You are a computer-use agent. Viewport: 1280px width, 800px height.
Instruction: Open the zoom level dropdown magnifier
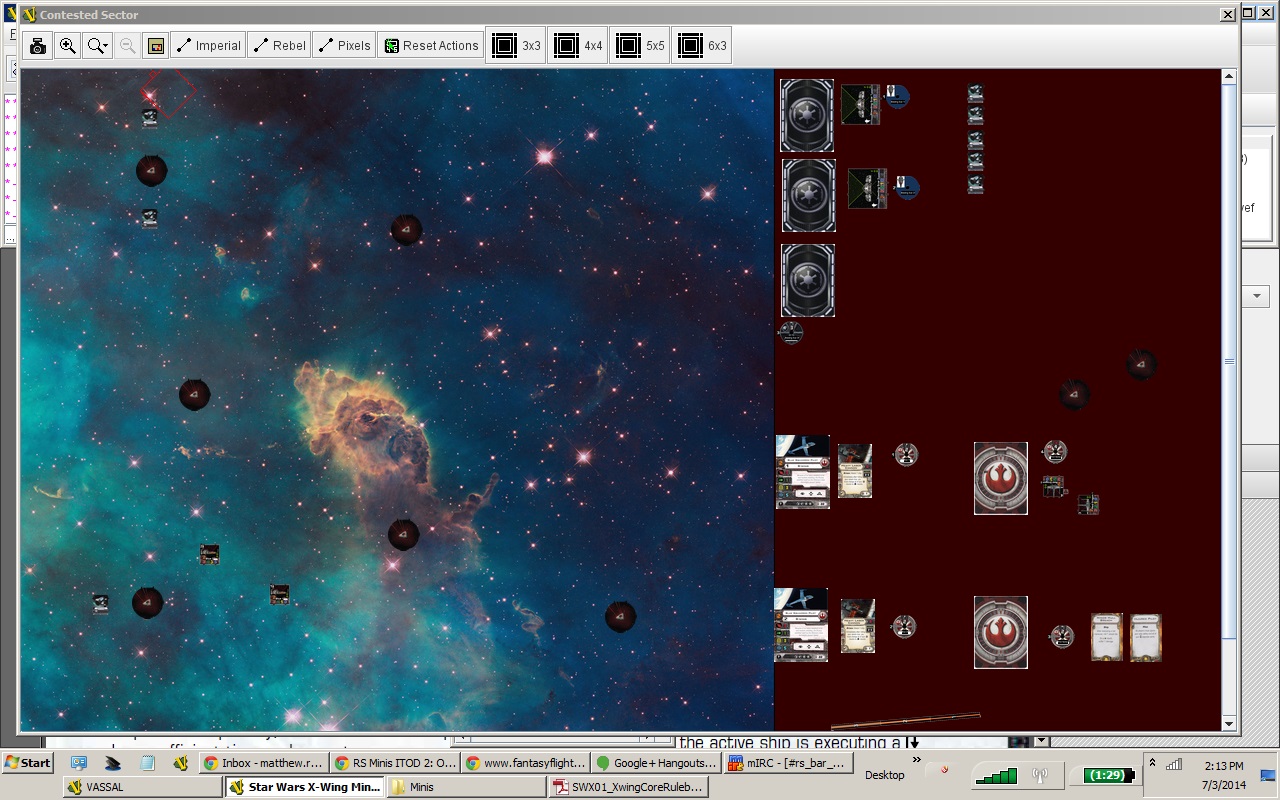click(97, 46)
